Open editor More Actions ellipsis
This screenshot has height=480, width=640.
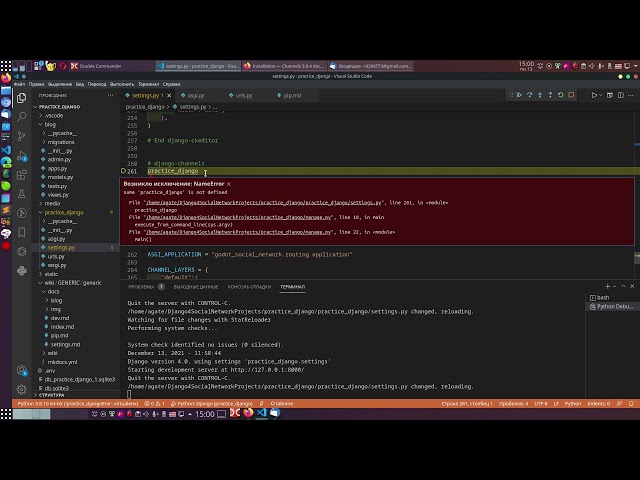[631, 95]
